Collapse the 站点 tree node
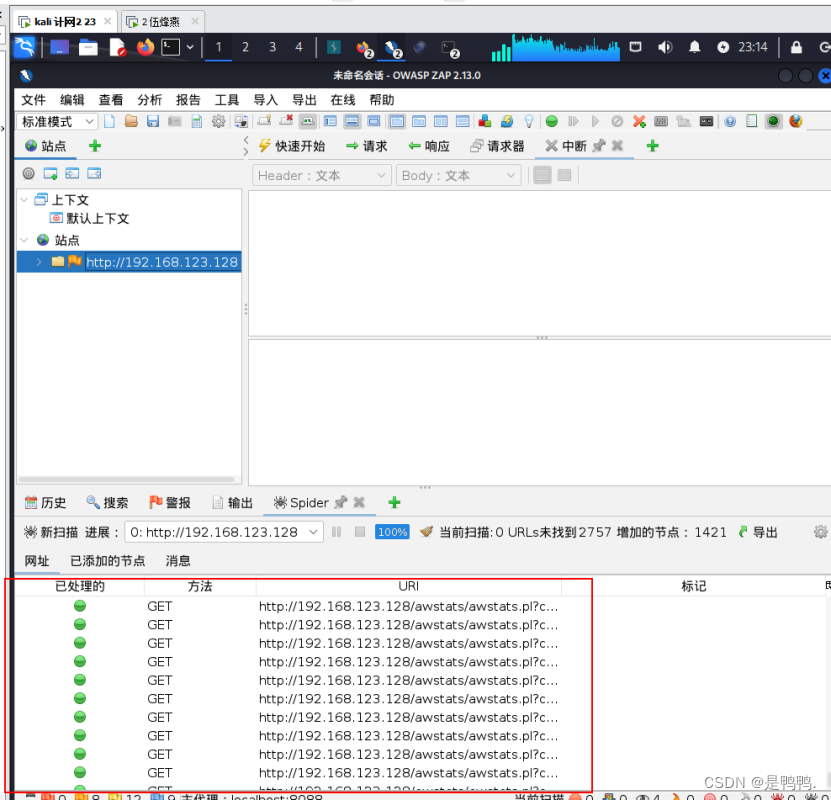831x800 pixels. [24, 240]
